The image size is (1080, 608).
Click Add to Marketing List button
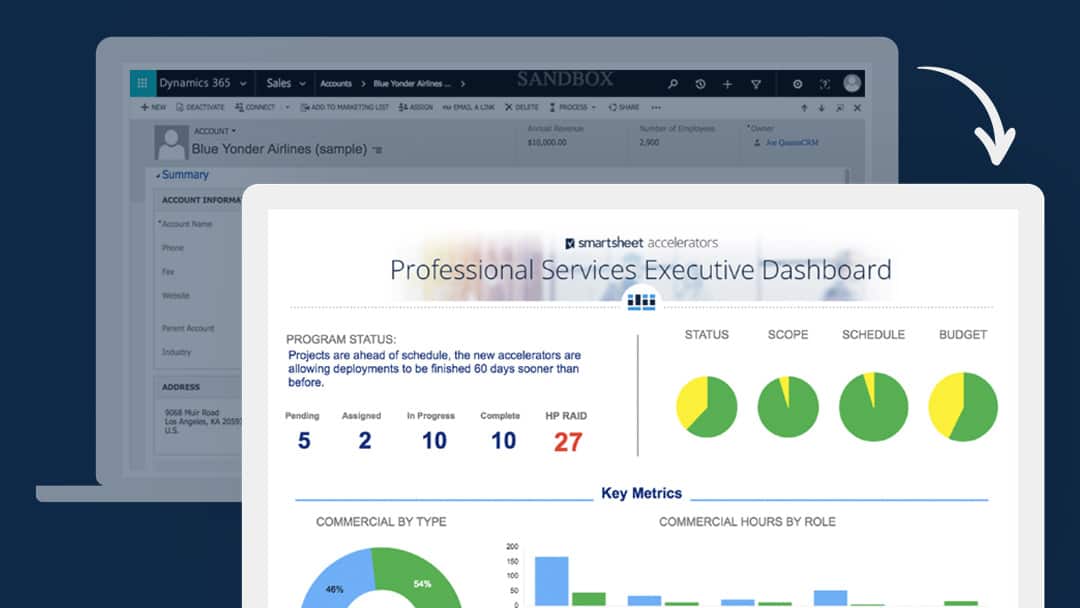[x=345, y=107]
